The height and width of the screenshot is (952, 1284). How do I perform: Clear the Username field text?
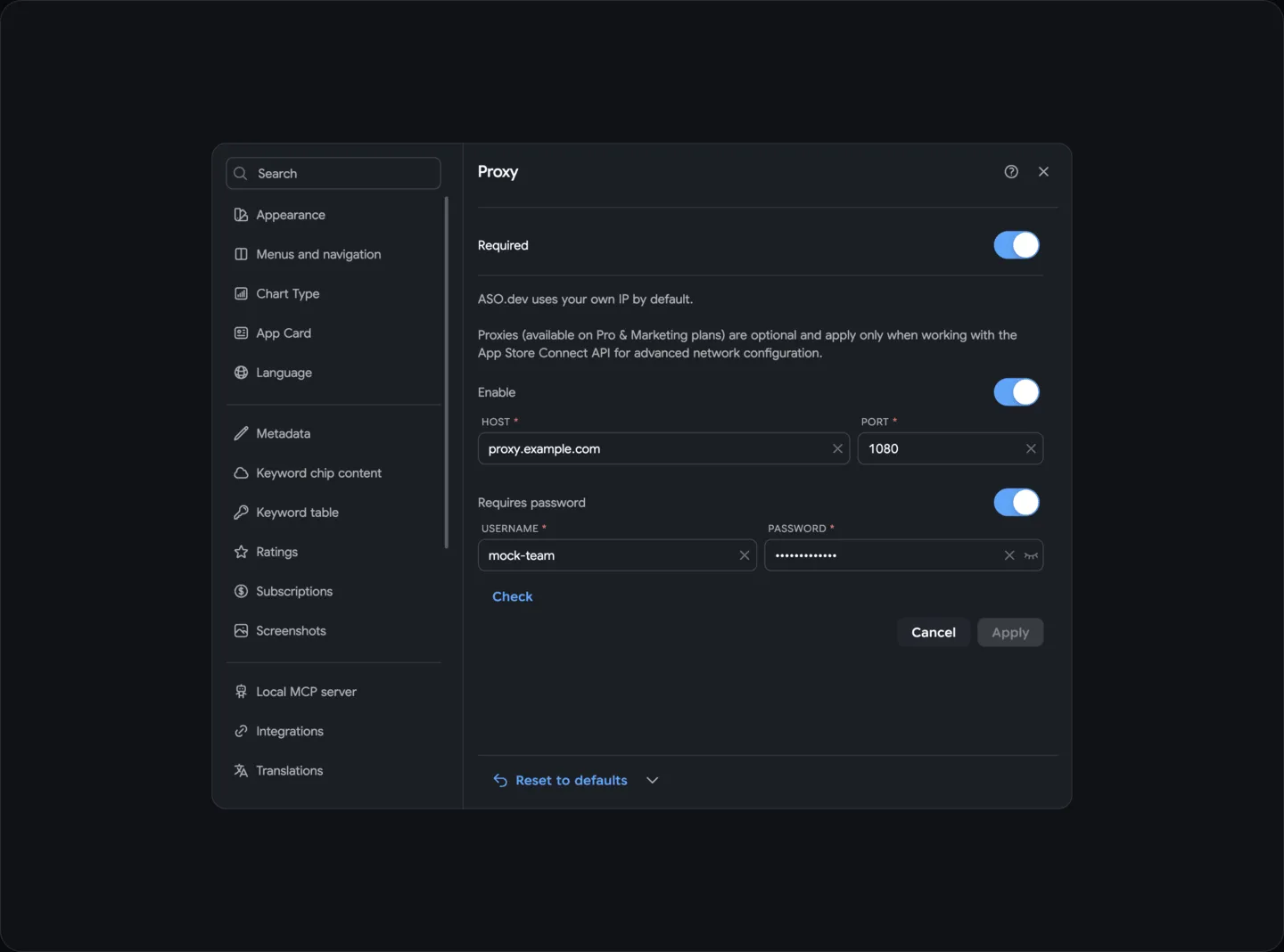(x=745, y=555)
